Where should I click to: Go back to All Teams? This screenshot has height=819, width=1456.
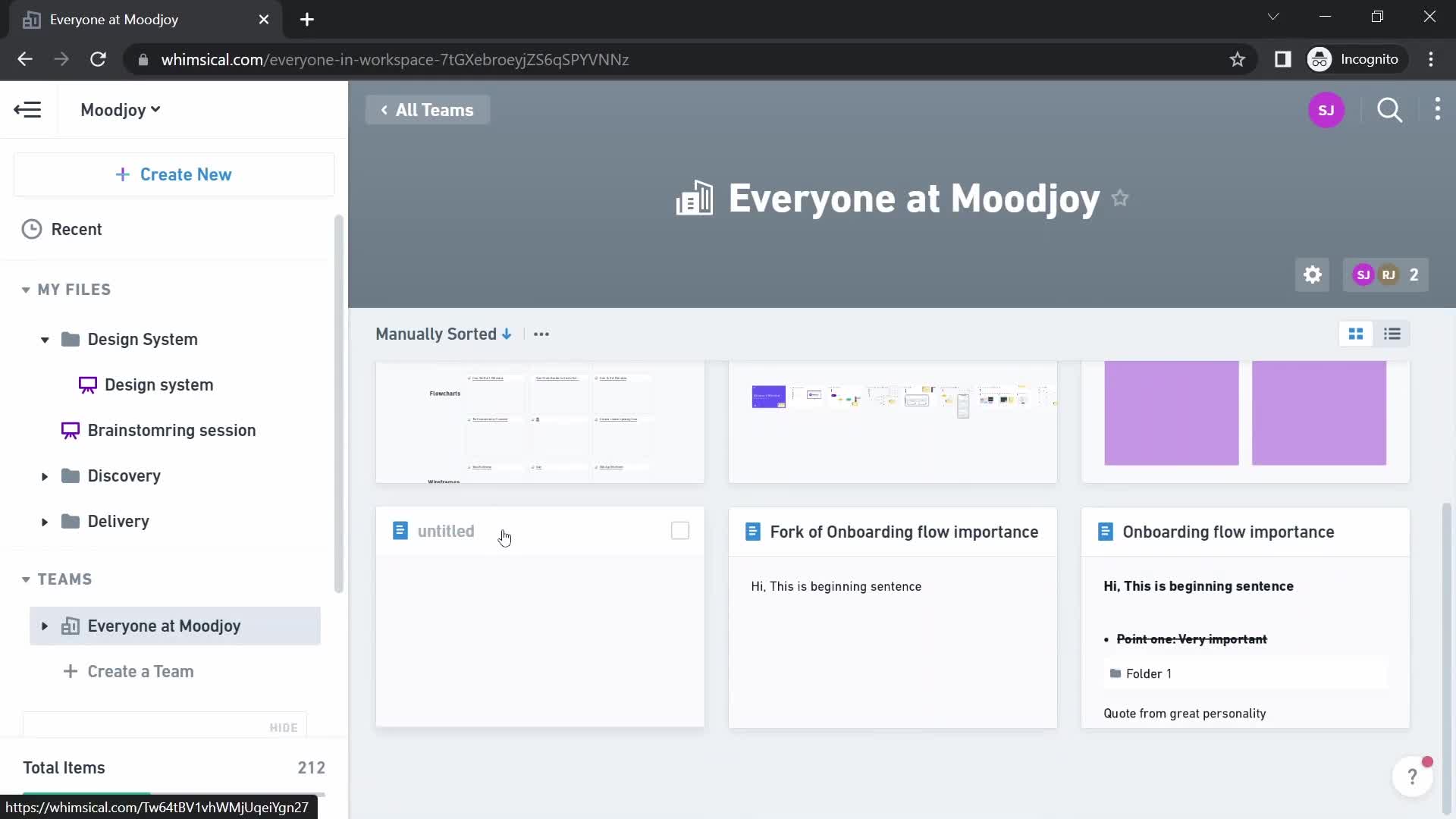click(x=428, y=110)
